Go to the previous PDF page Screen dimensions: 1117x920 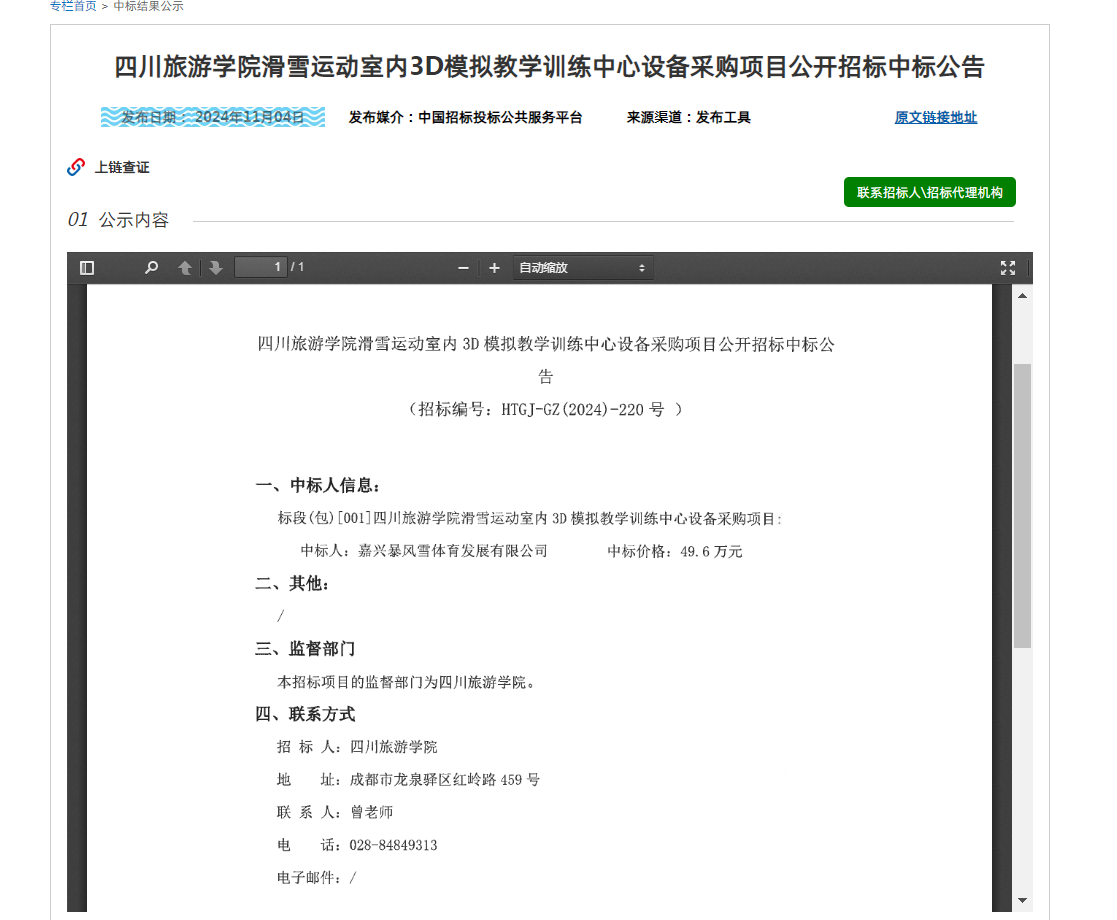pos(185,268)
